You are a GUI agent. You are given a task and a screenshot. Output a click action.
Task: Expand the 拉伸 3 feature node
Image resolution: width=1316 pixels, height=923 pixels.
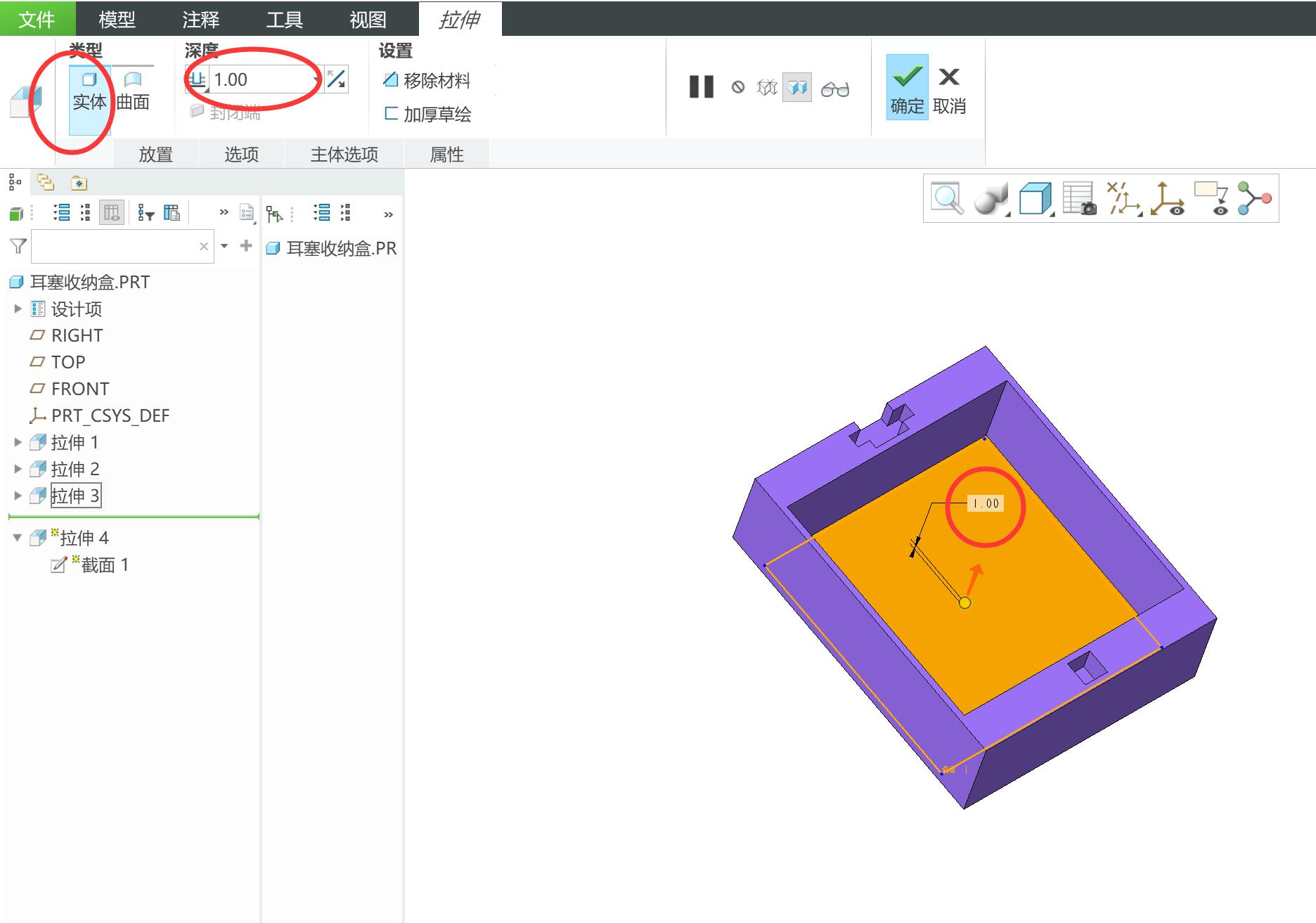pos(18,496)
